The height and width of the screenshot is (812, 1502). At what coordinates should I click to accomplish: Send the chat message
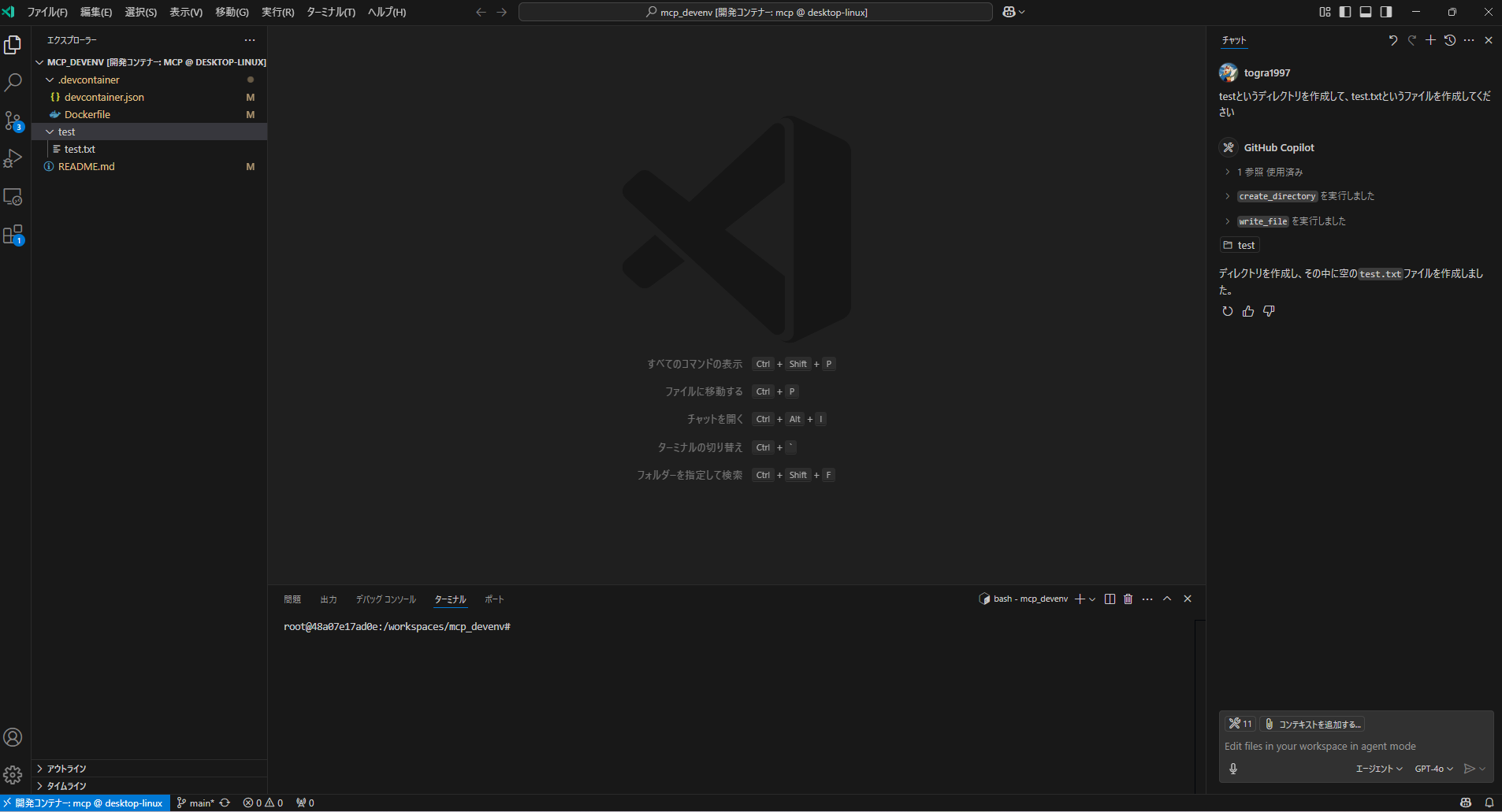(x=1469, y=769)
